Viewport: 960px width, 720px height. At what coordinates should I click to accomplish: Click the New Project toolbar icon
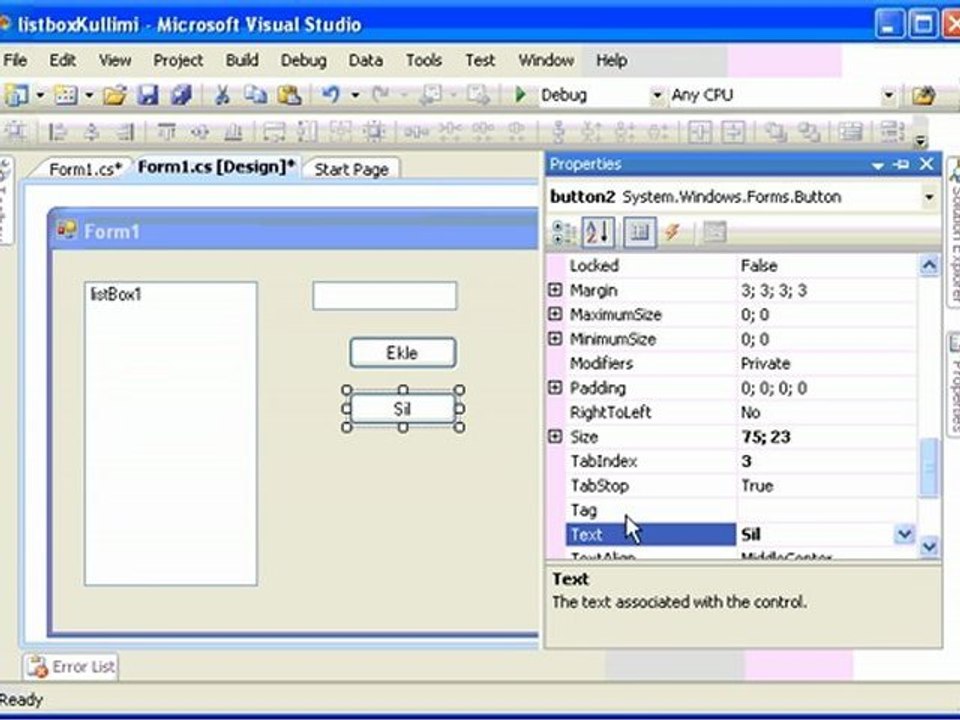pos(17,95)
